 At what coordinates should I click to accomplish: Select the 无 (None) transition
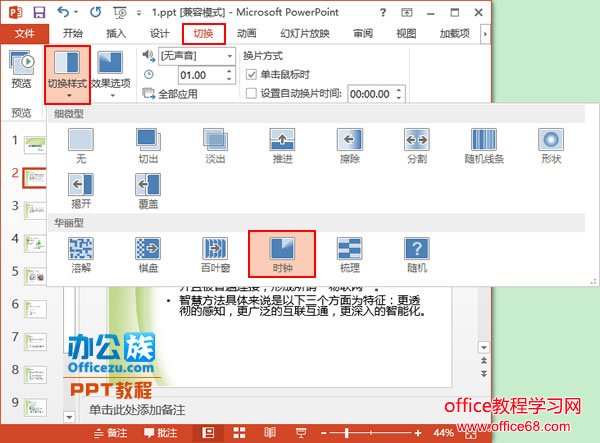(x=81, y=146)
